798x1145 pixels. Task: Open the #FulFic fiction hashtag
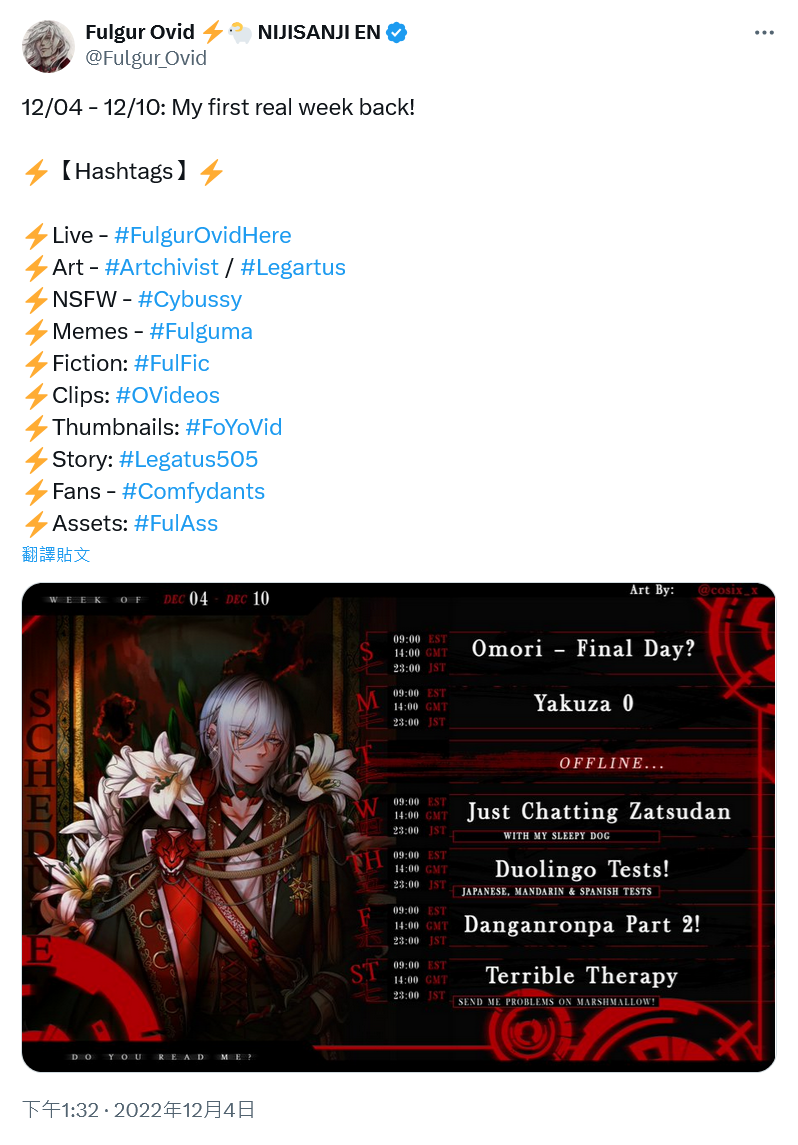click(x=172, y=363)
